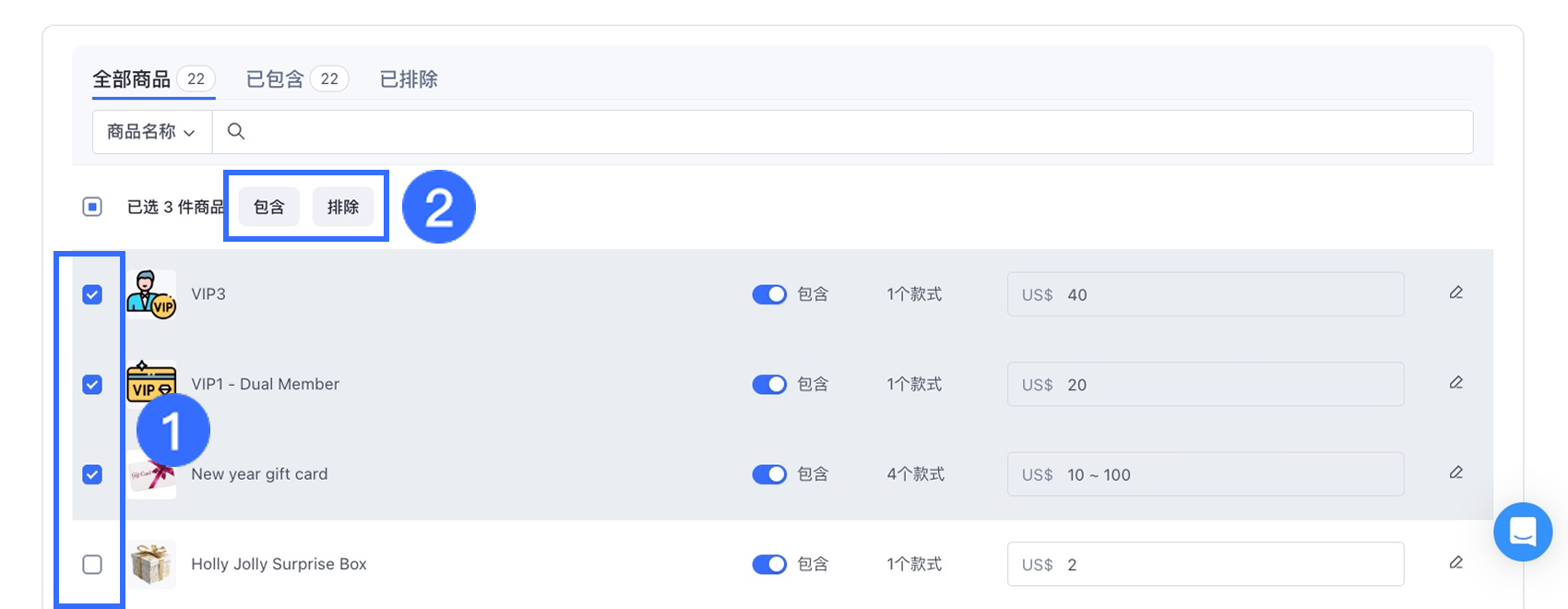Viewport: 1568px width, 609px height.
Task: Check the Holly Jolly Surprise Box checkbox
Action: [x=92, y=564]
